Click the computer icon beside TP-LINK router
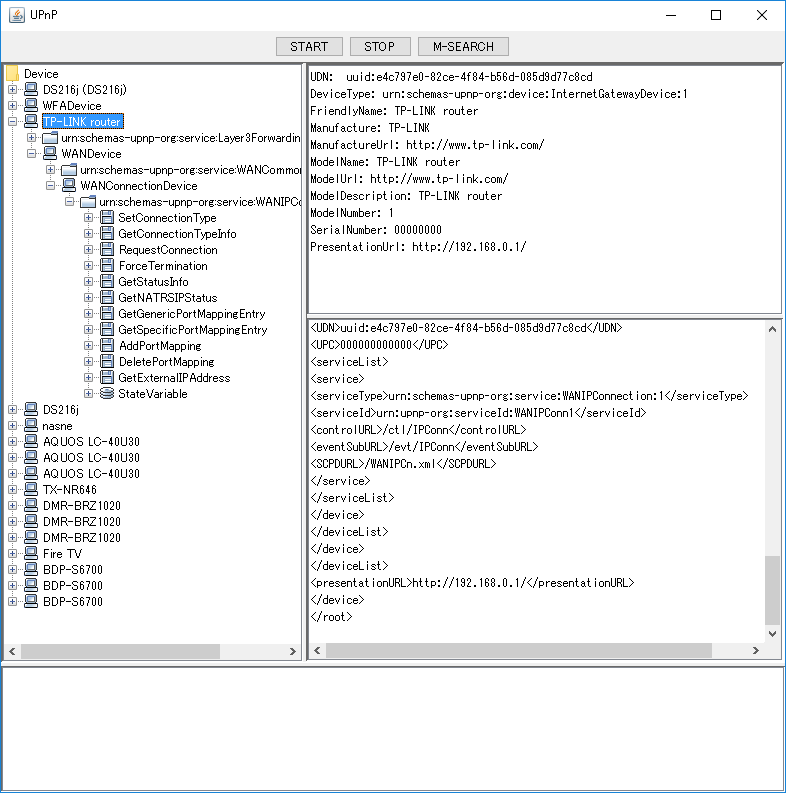786x793 pixels. click(31, 121)
